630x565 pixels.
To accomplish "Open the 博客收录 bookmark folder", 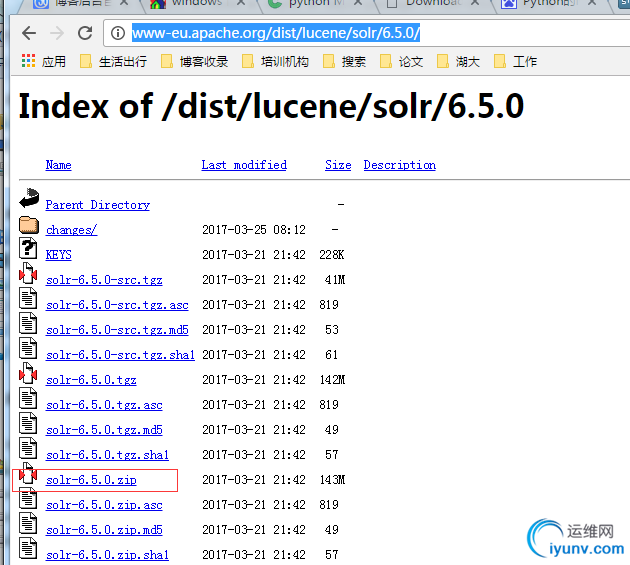I will (x=194, y=61).
